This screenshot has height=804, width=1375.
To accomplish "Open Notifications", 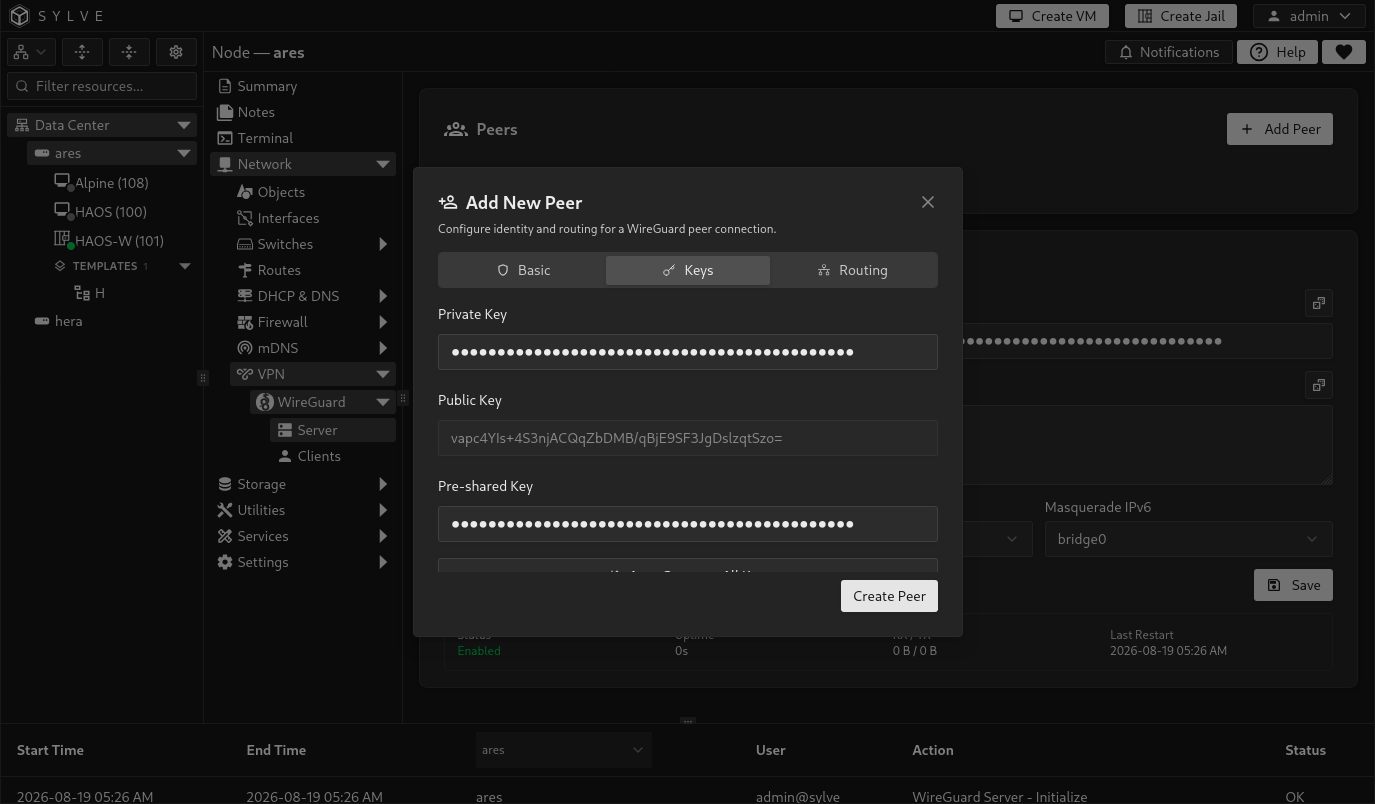I will tap(1168, 52).
